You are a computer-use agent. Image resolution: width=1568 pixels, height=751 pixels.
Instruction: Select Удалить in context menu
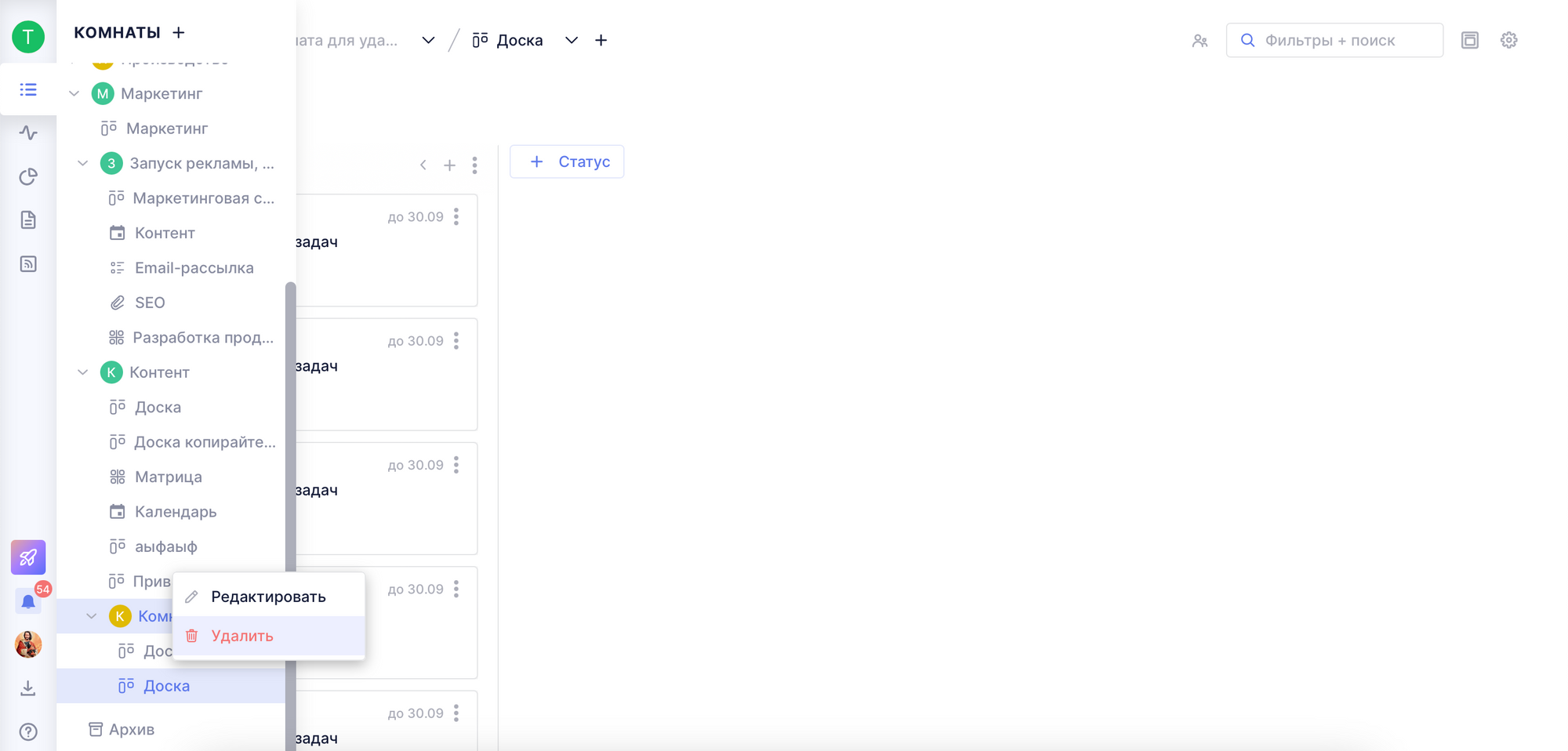click(x=269, y=636)
